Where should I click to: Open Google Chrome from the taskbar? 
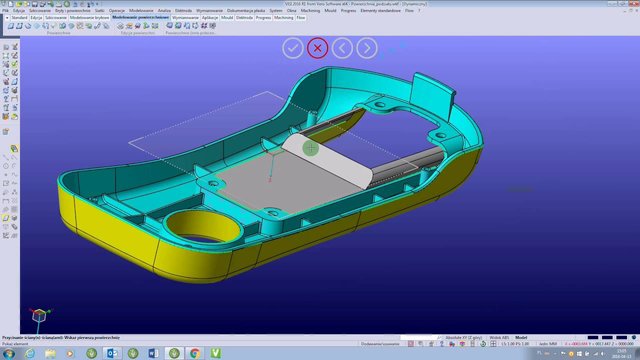[x=195, y=353]
